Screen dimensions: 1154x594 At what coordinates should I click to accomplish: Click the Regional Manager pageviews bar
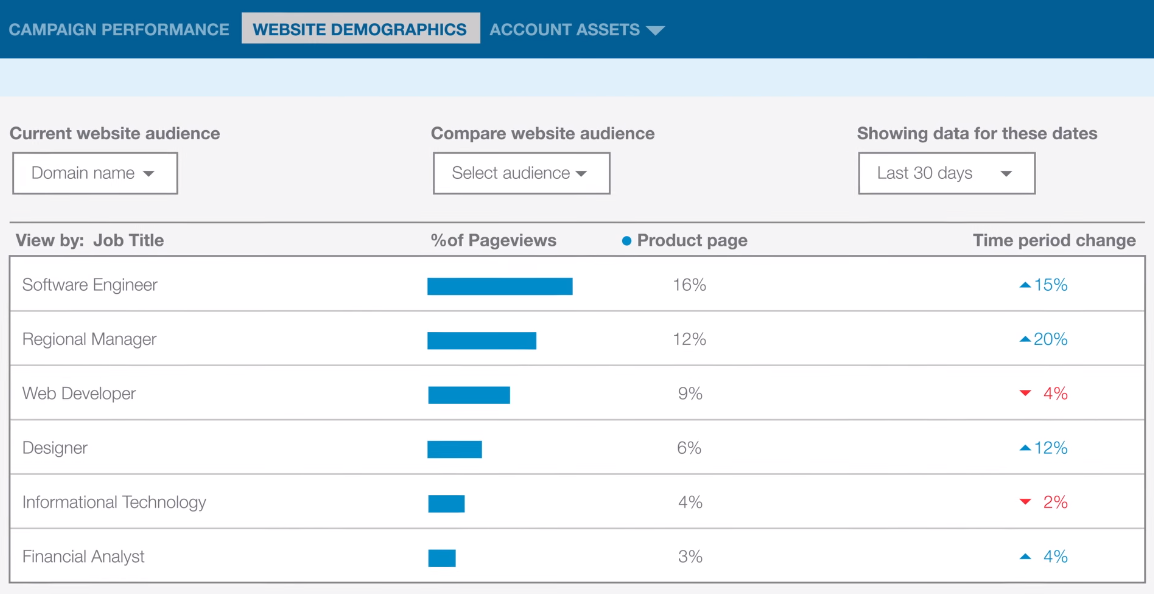pyautogui.click(x=481, y=340)
